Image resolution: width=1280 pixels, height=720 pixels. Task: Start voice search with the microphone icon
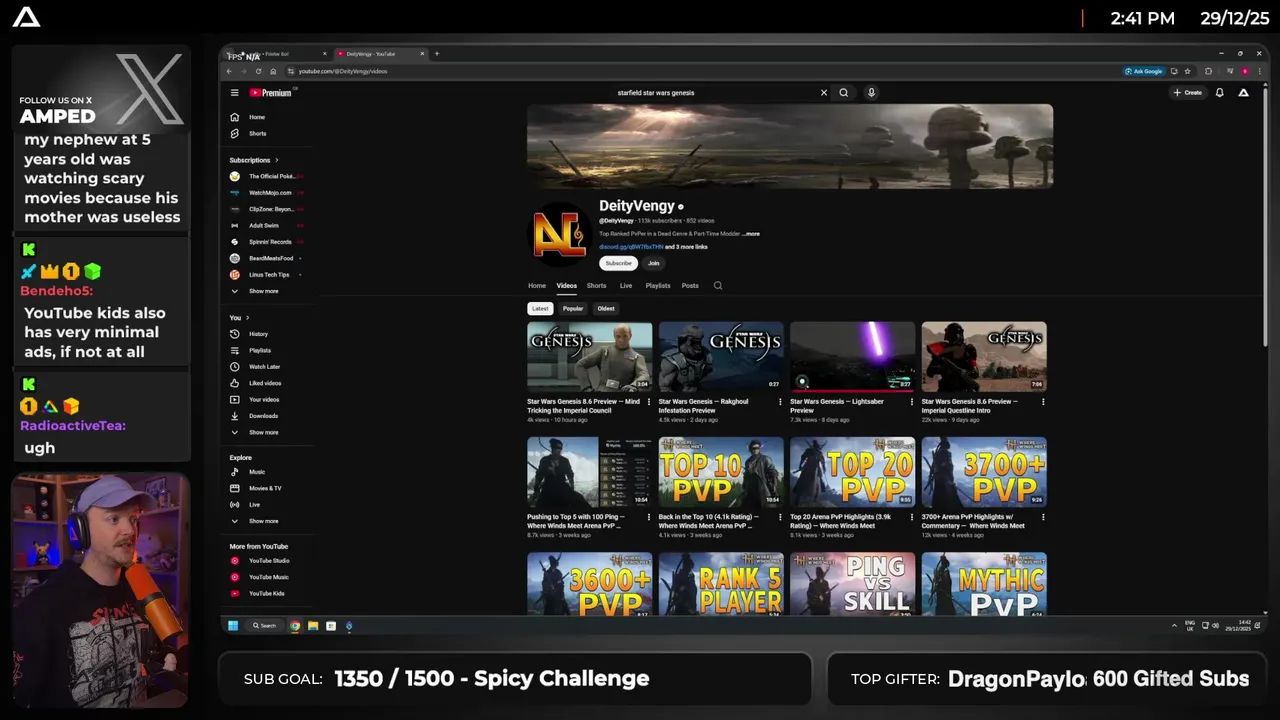point(871,93)
